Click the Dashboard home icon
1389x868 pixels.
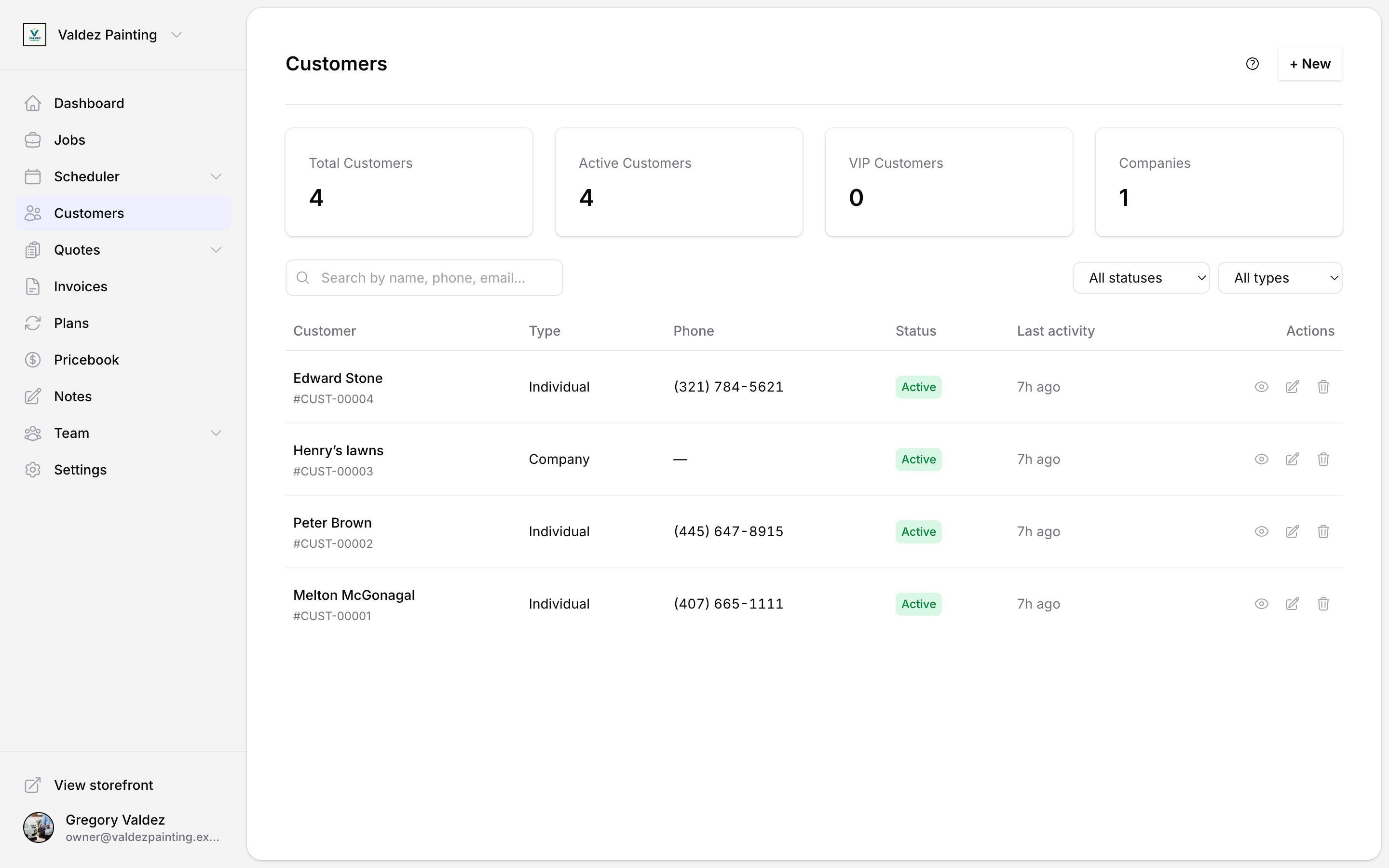click(33, 103)
